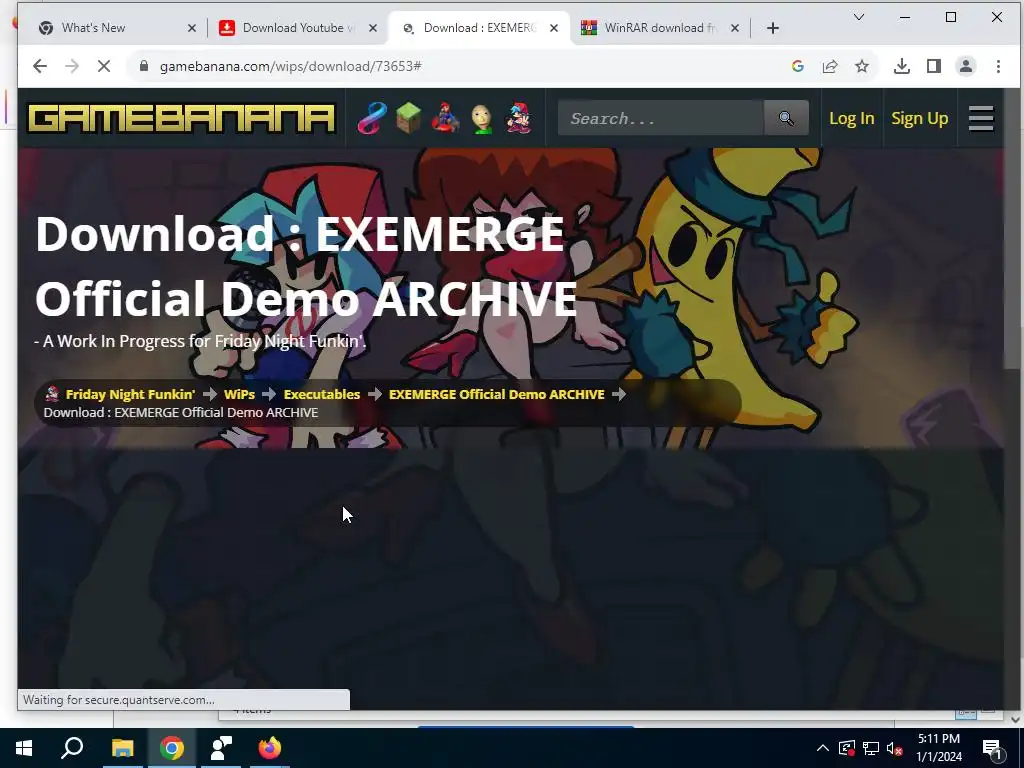
Task: Open Friday Night Funkin' header game icon
Action: [x=519, y=118]
